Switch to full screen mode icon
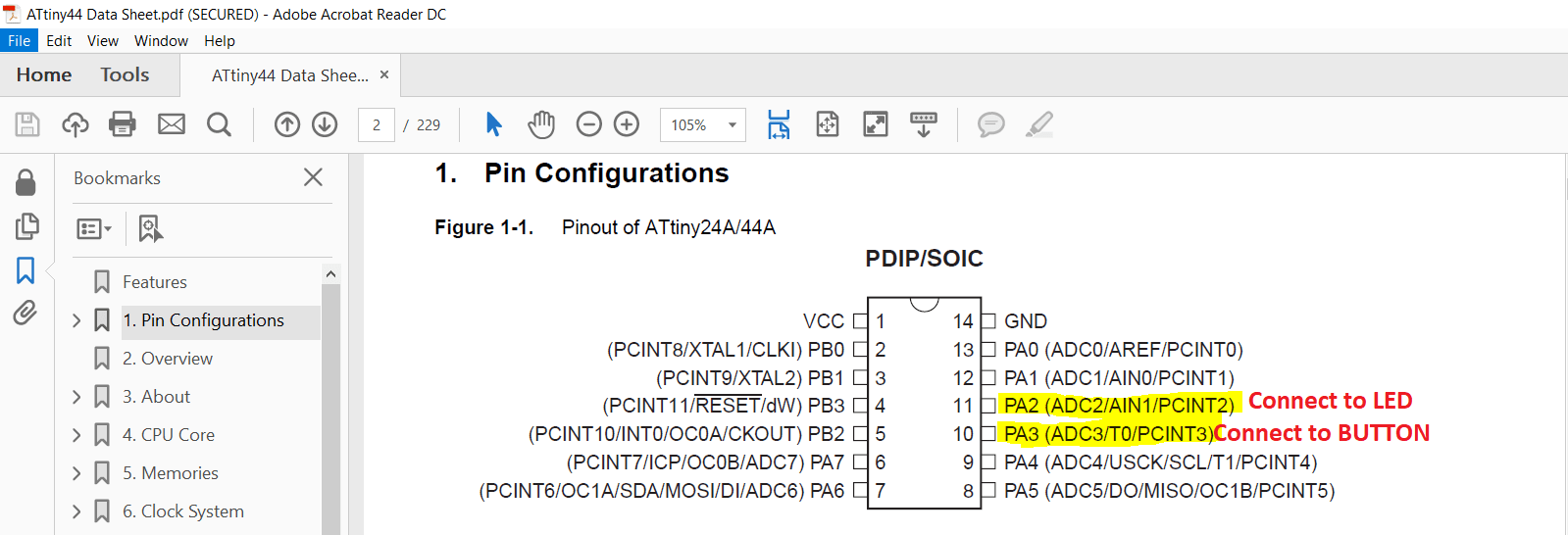 click(x=876, y=124)
